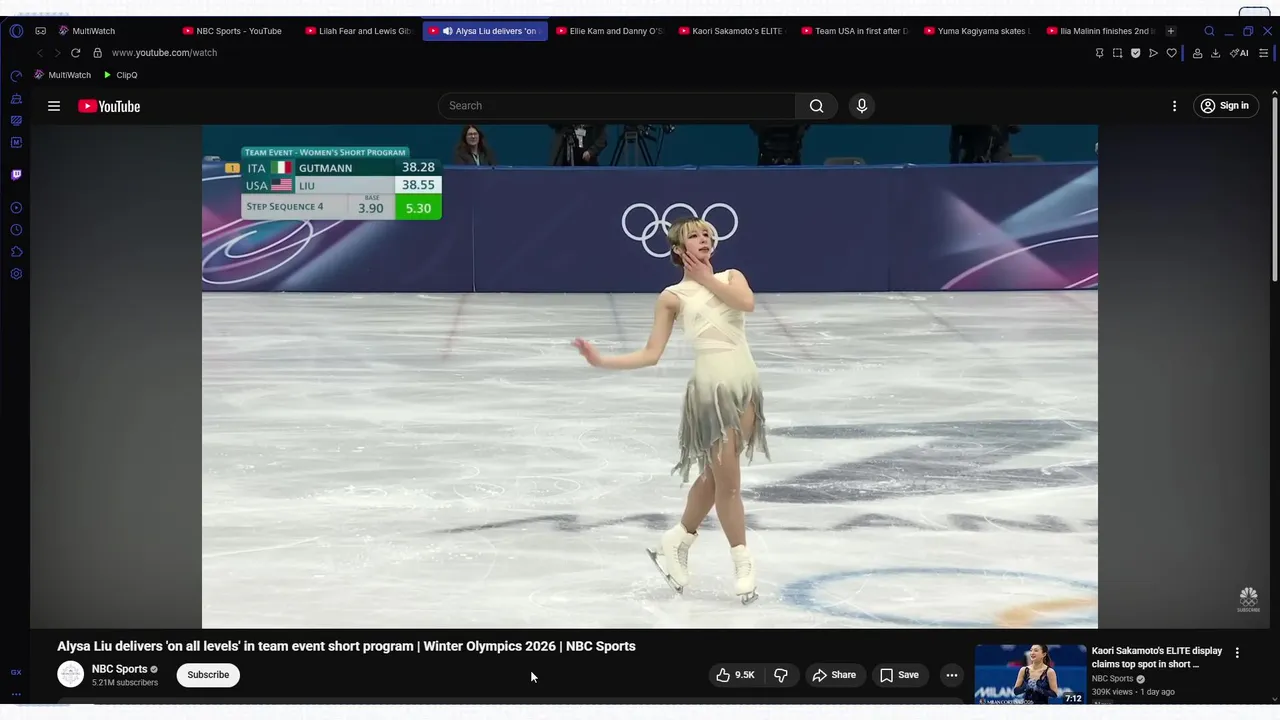Screen dimensions: 1280x720
Task: Open the MultiWatch bookmark in bookmarks bar
Action: 62,75
